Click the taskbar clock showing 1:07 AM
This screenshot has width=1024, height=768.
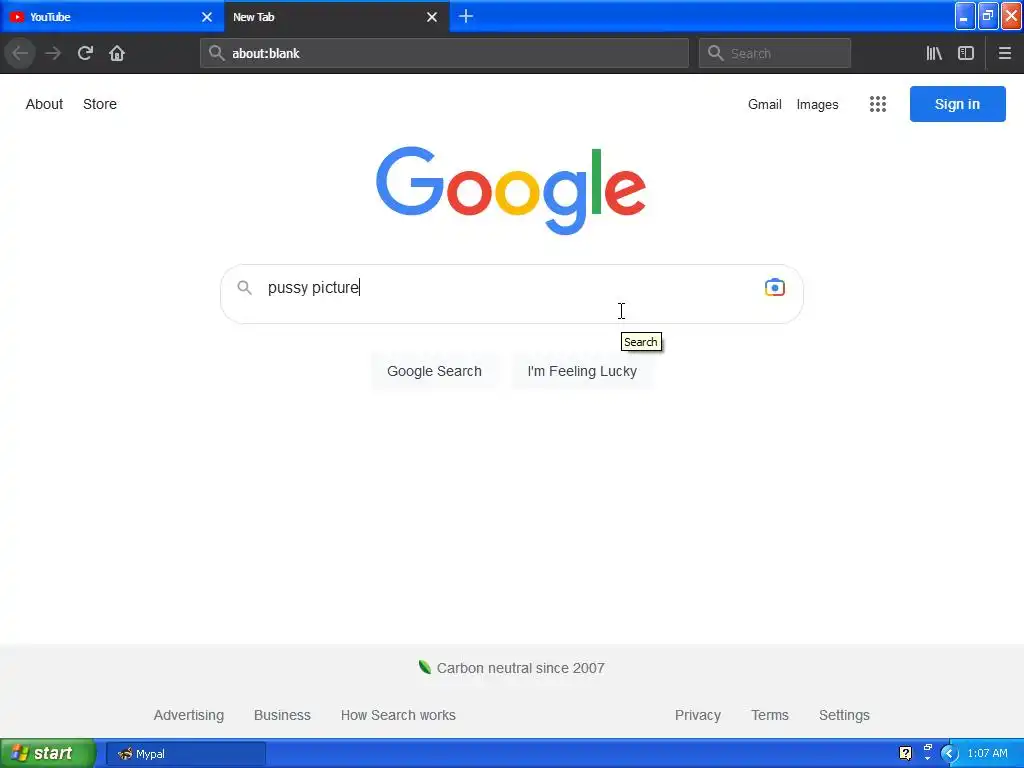987,753
